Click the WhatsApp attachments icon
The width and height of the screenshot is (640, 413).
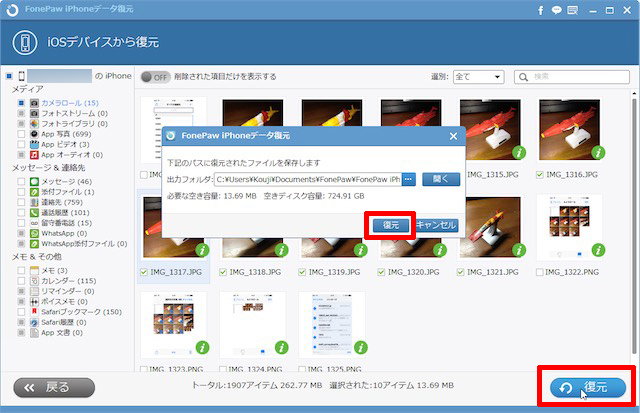34,244
